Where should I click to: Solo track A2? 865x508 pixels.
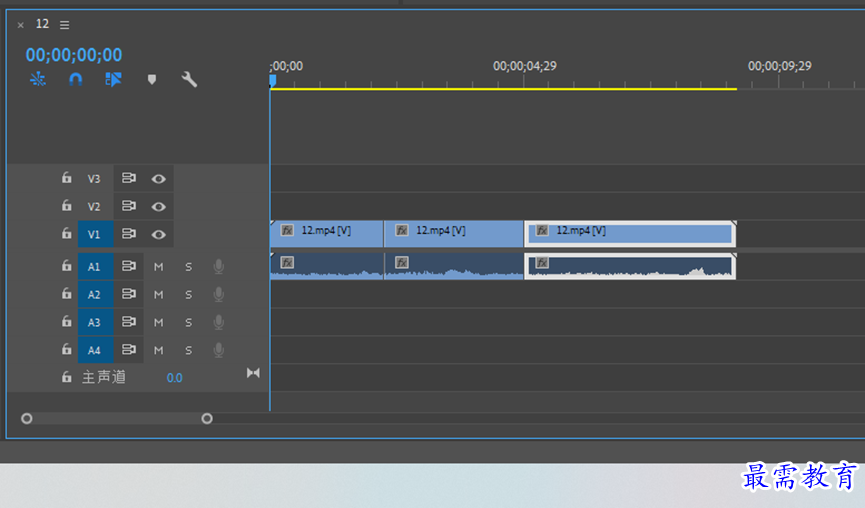tap(189, 295)
